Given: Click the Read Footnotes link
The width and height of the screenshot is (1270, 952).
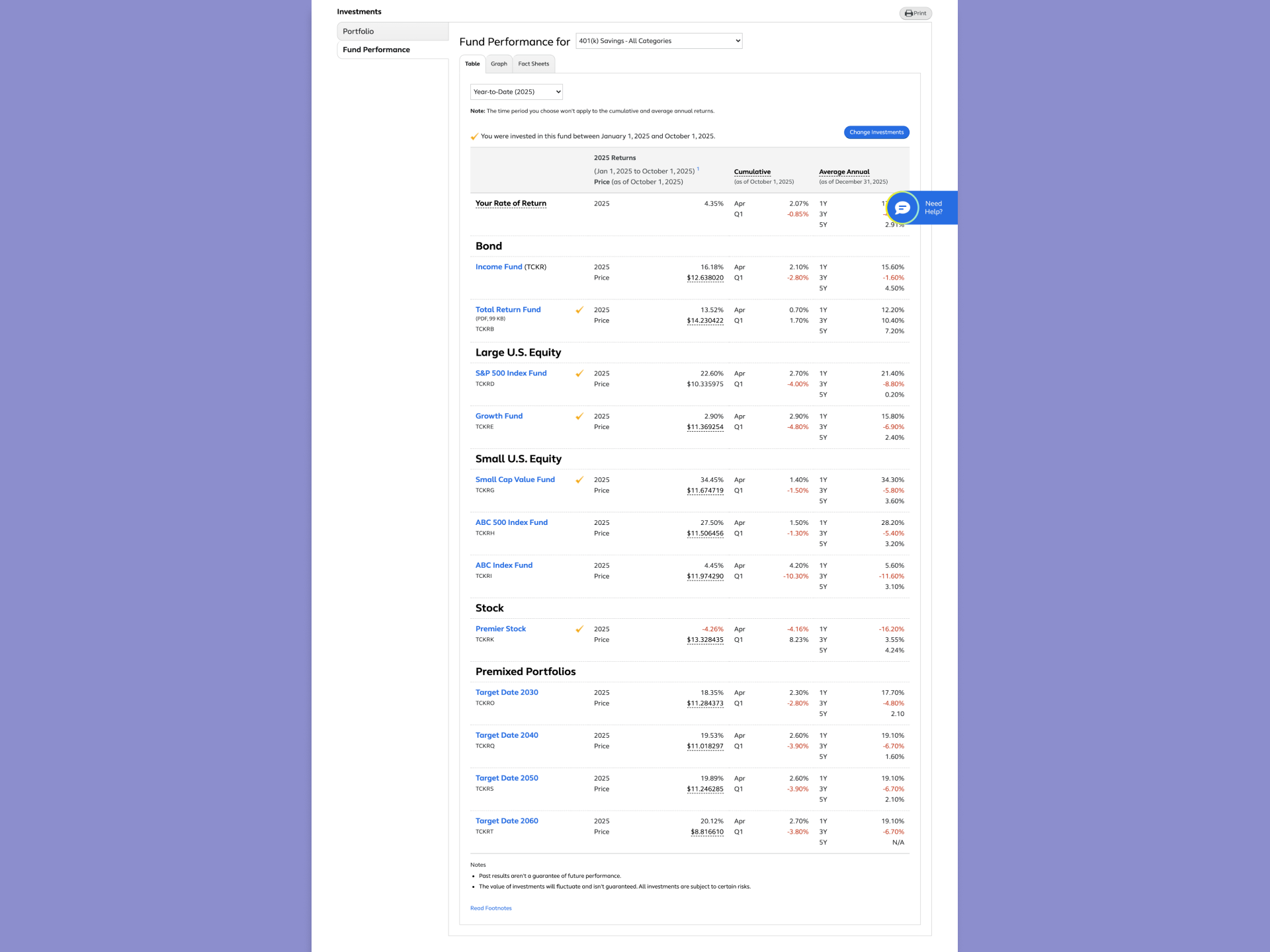Looking at the screenshot, I should point(491,908).
